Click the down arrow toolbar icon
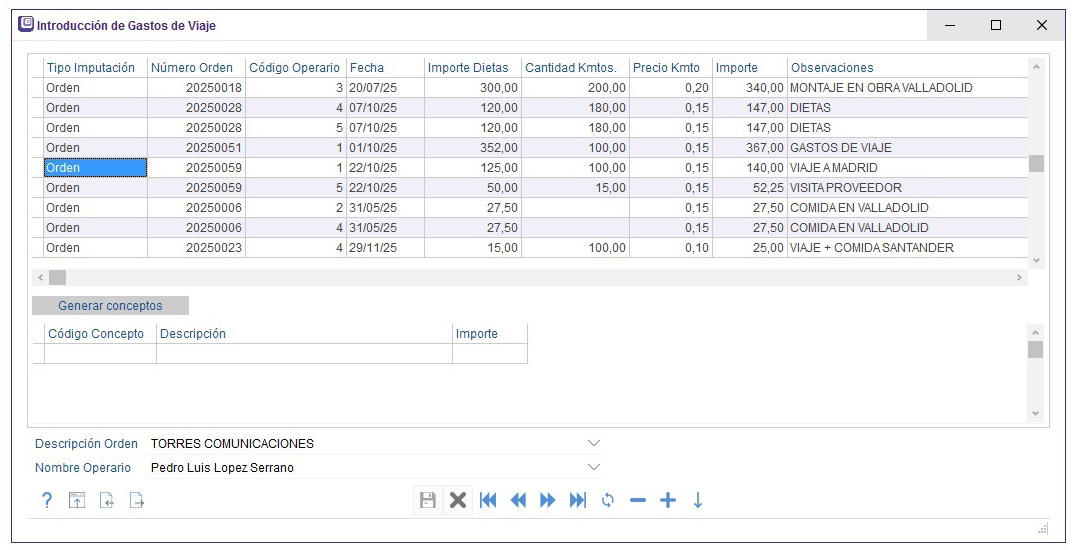 (698, 501)
